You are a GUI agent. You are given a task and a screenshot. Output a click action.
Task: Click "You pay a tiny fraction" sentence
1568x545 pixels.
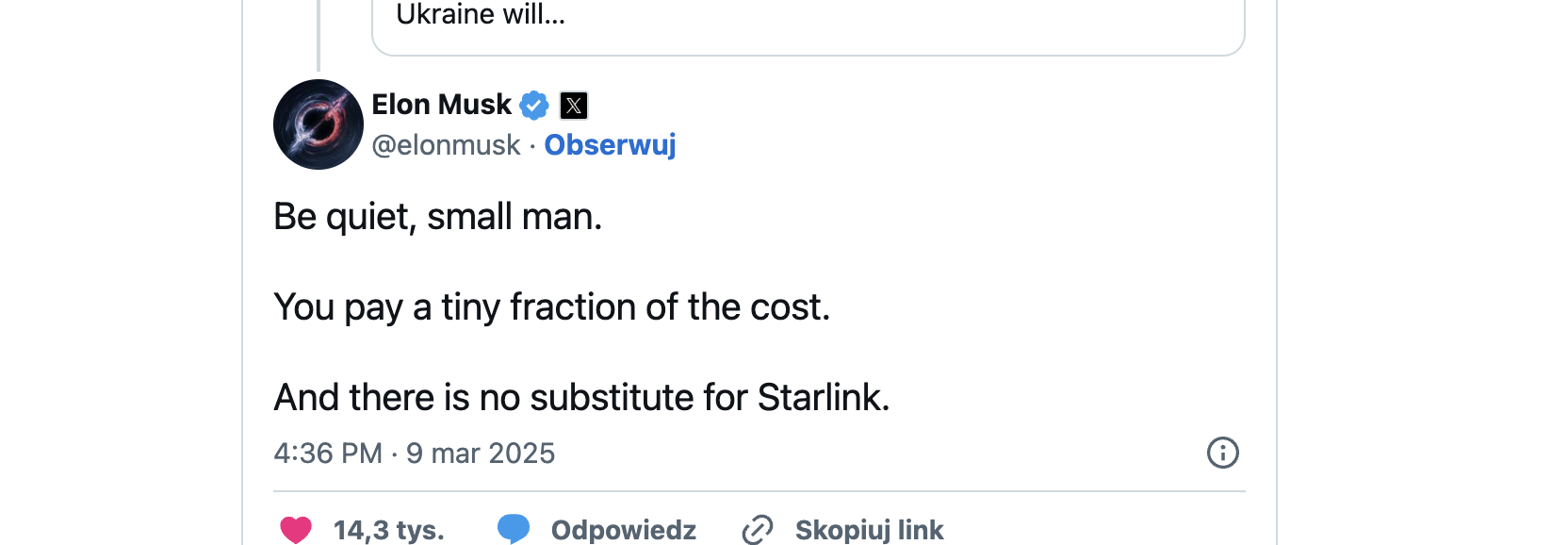[551, 307]
